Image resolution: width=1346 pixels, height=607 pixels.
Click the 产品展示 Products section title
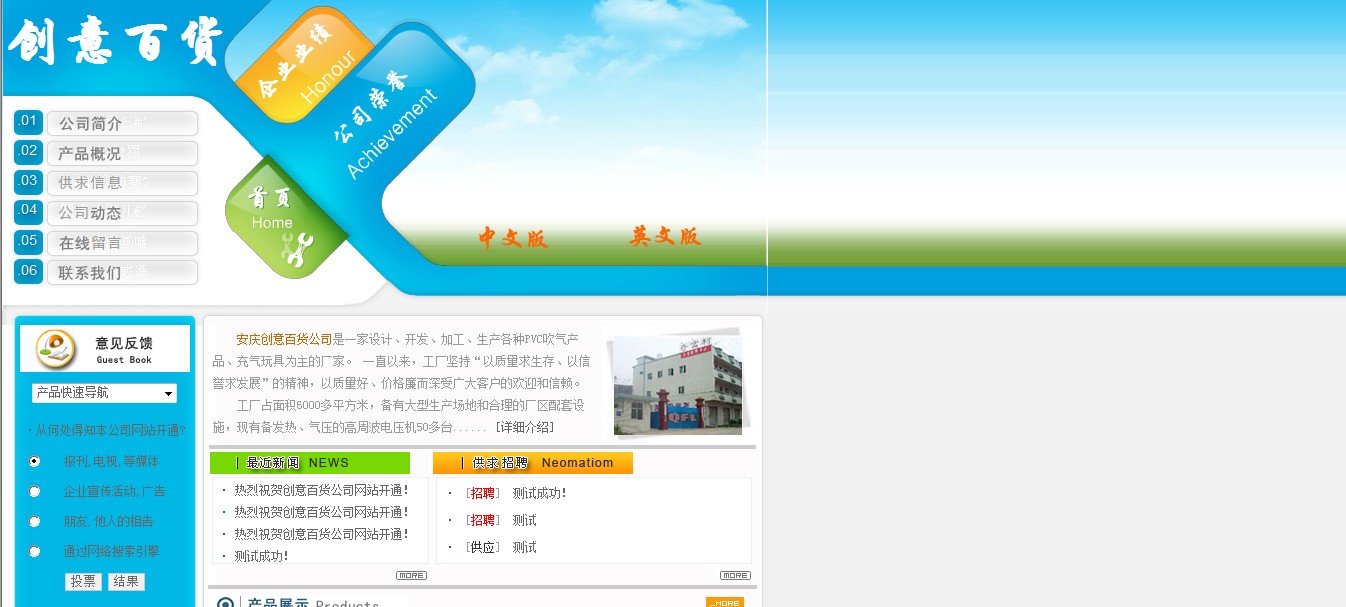[x=313, y=603]
